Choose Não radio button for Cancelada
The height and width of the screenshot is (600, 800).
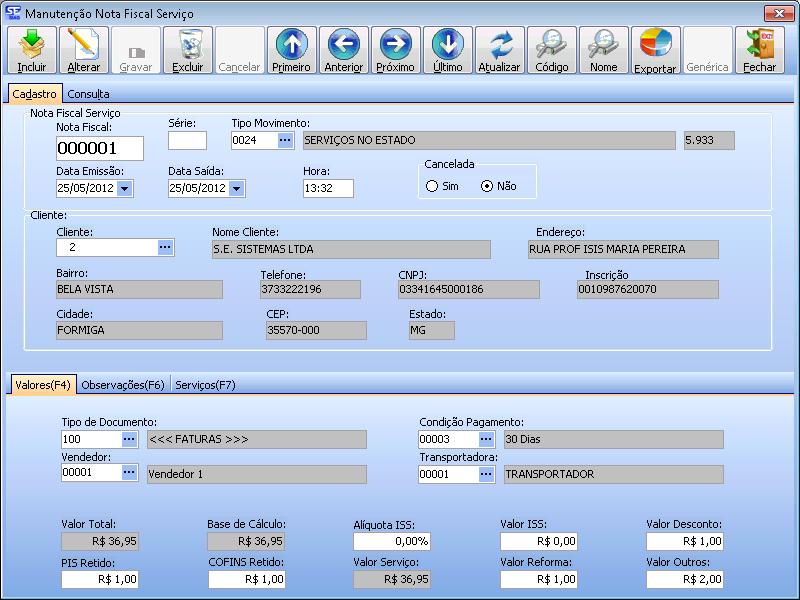(487, 186)
